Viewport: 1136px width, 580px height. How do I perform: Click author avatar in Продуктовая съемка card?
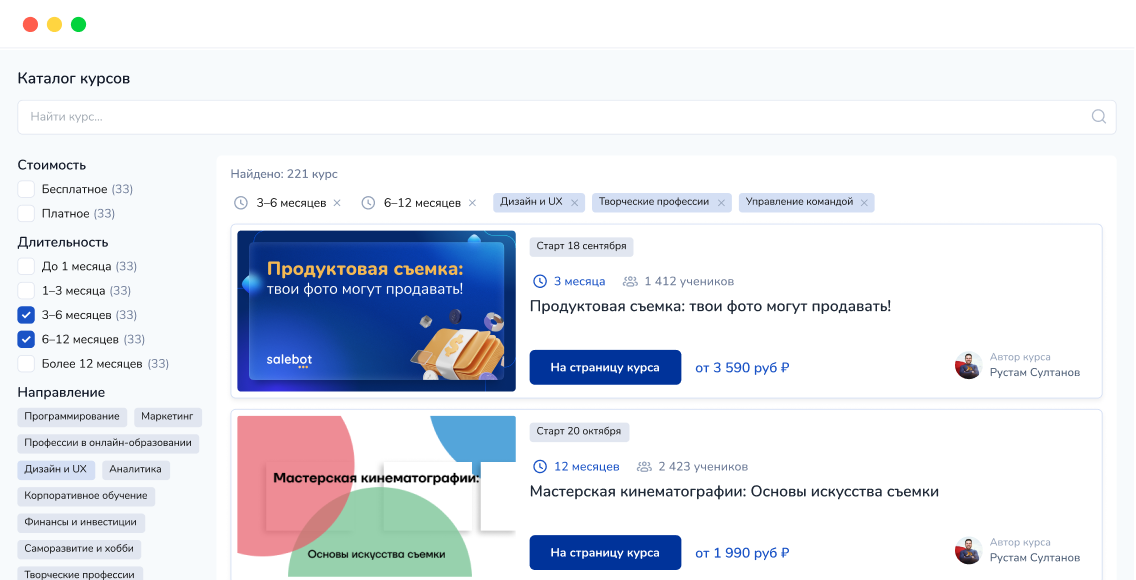coord(969,366)
